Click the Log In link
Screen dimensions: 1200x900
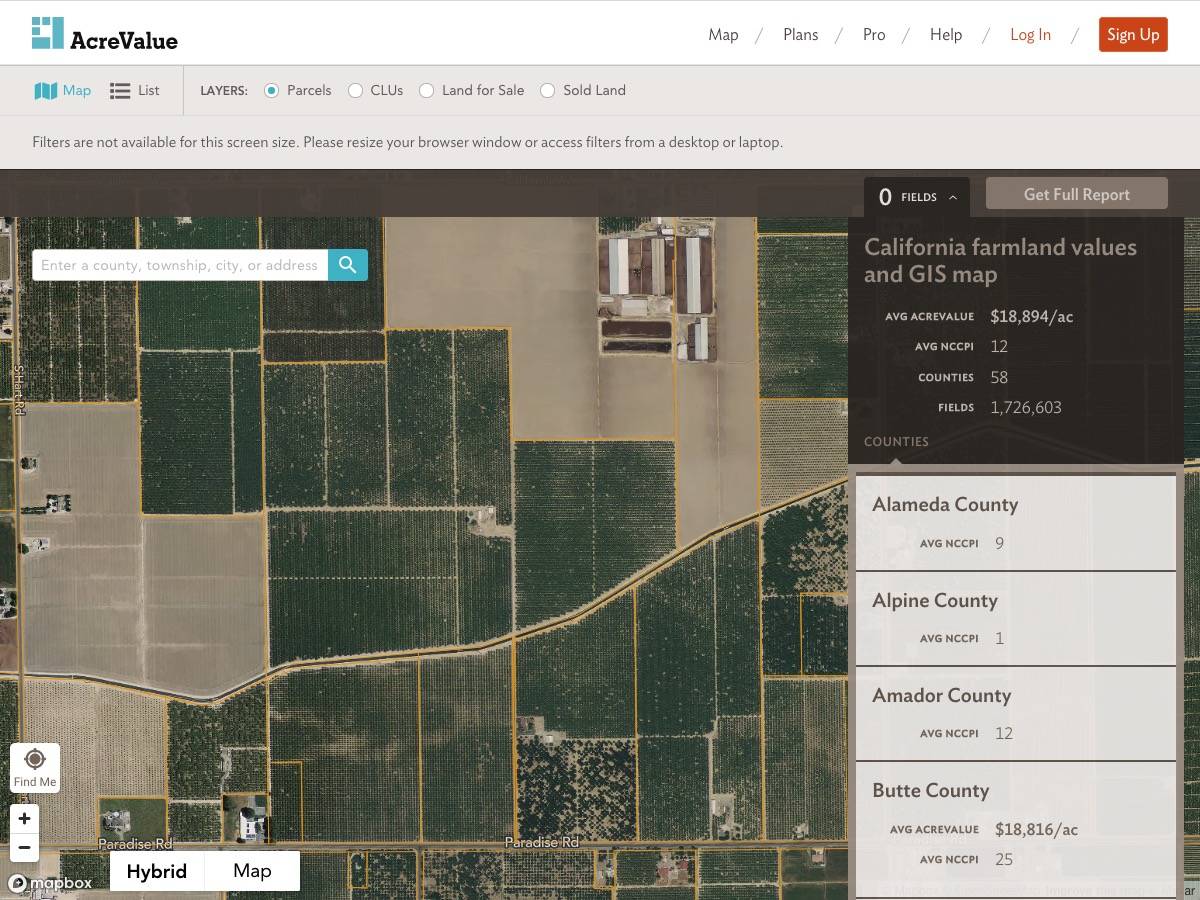pos(1030,35)
